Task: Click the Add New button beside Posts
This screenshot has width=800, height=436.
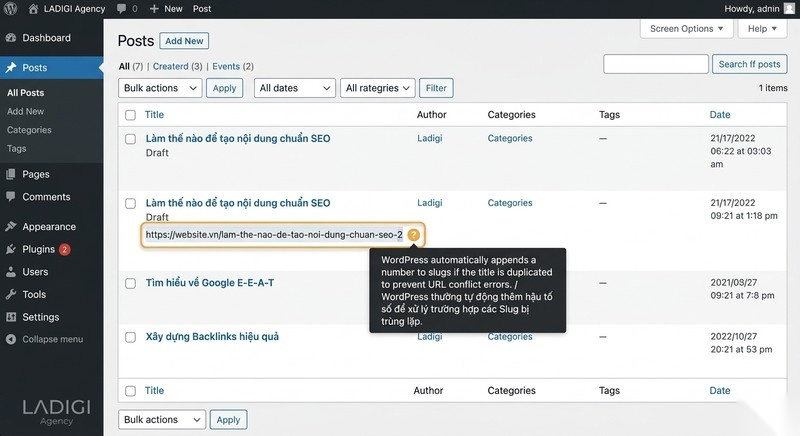Action: (184, 41)
